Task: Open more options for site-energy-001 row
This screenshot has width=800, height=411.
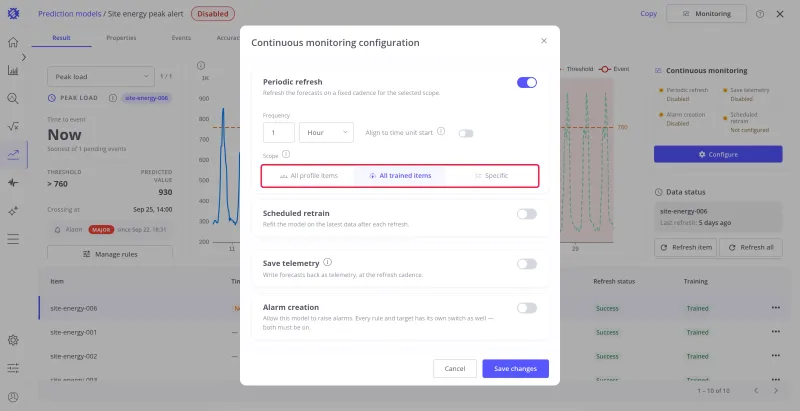Action: (776, 332)
